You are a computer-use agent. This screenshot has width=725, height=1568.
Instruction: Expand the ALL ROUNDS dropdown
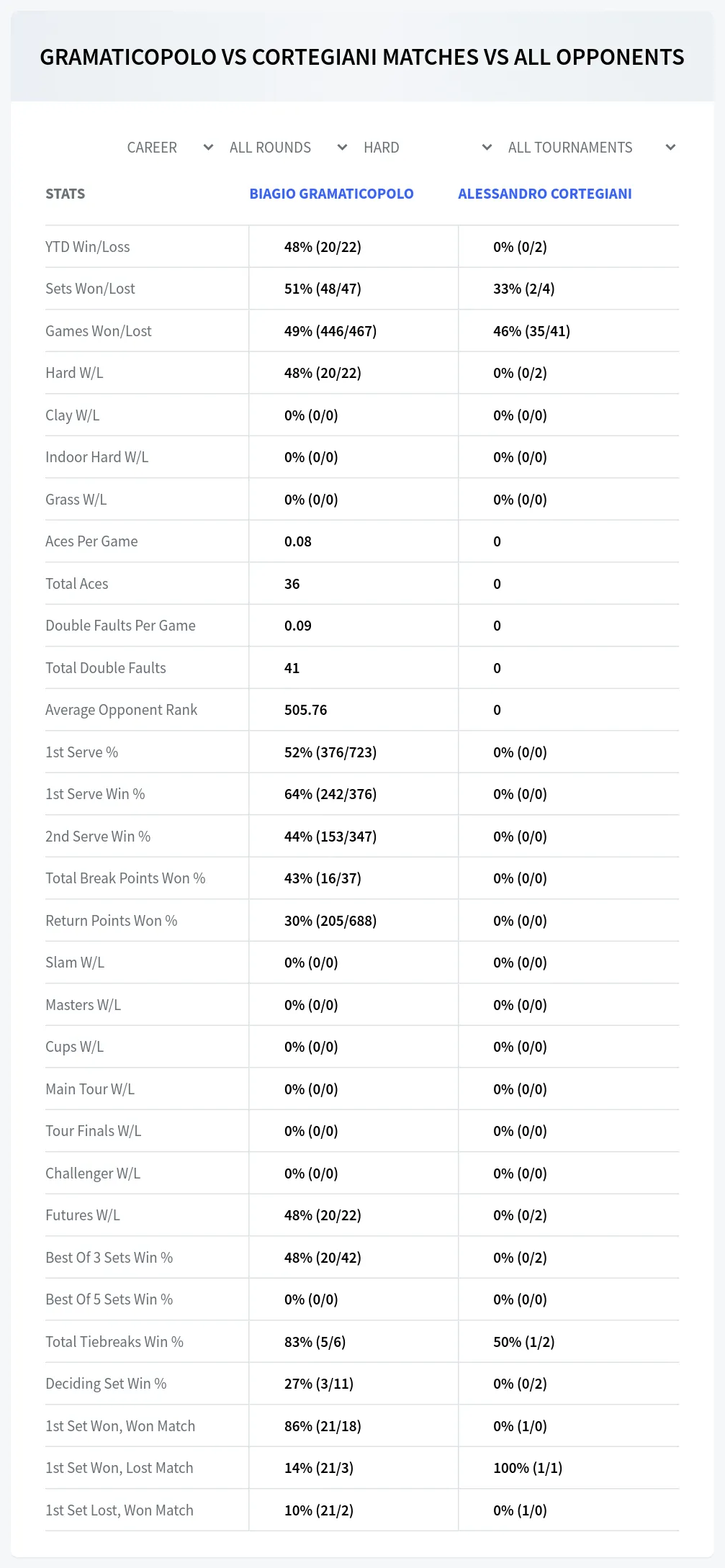[288, 148]
